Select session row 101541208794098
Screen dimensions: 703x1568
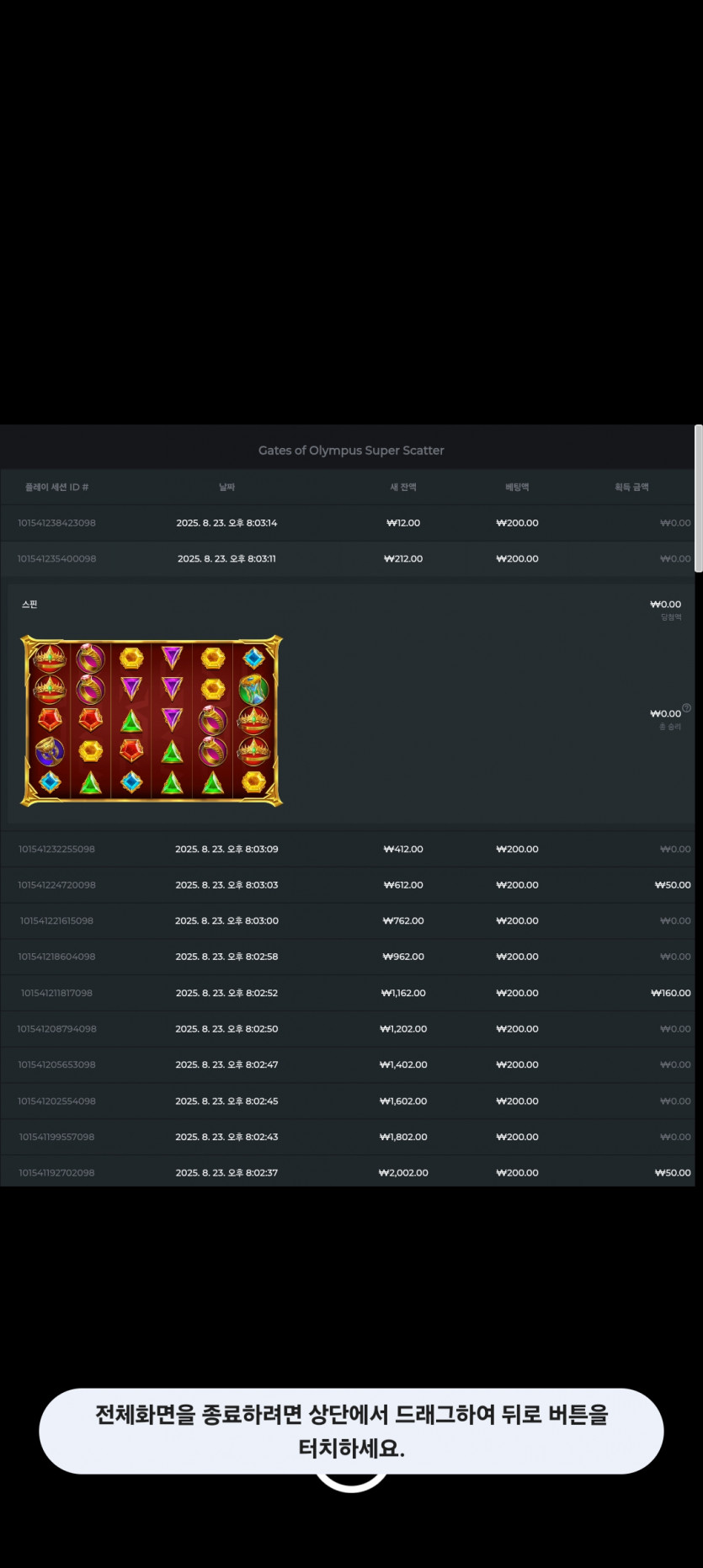point(347,1029)
